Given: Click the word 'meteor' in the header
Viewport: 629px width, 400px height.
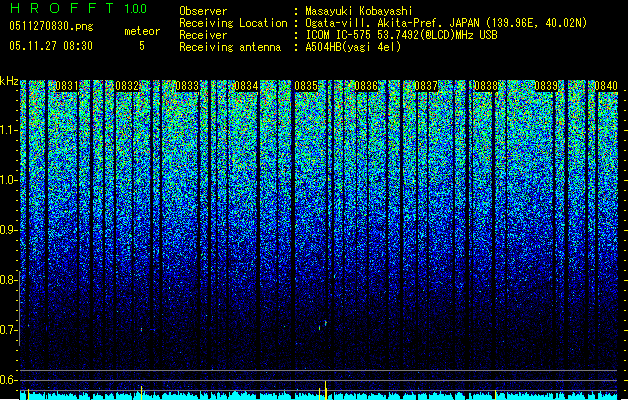Looking at the screenshot, I should click(142, 31).
